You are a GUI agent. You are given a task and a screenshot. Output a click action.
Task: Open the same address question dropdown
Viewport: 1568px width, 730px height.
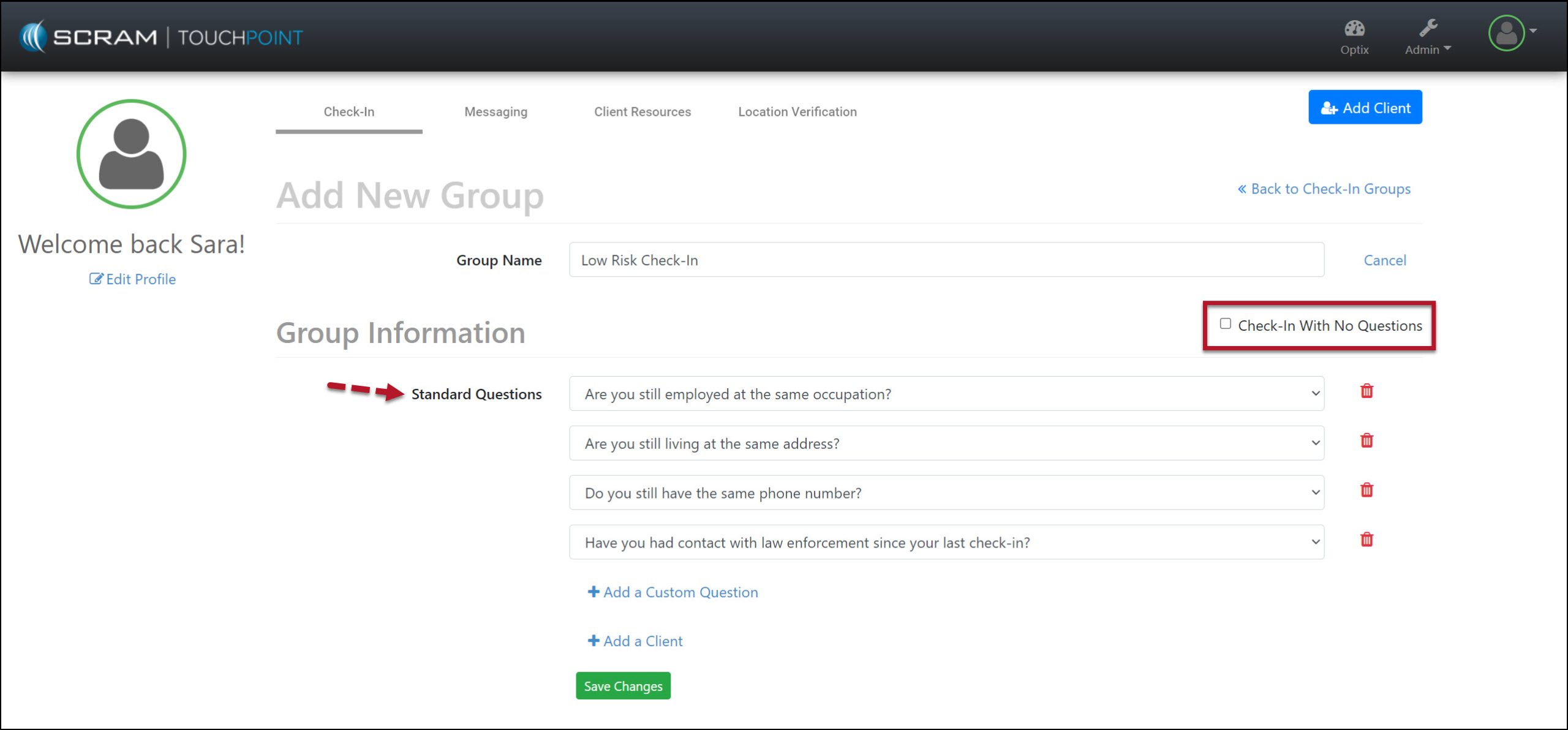pos(946,443)
